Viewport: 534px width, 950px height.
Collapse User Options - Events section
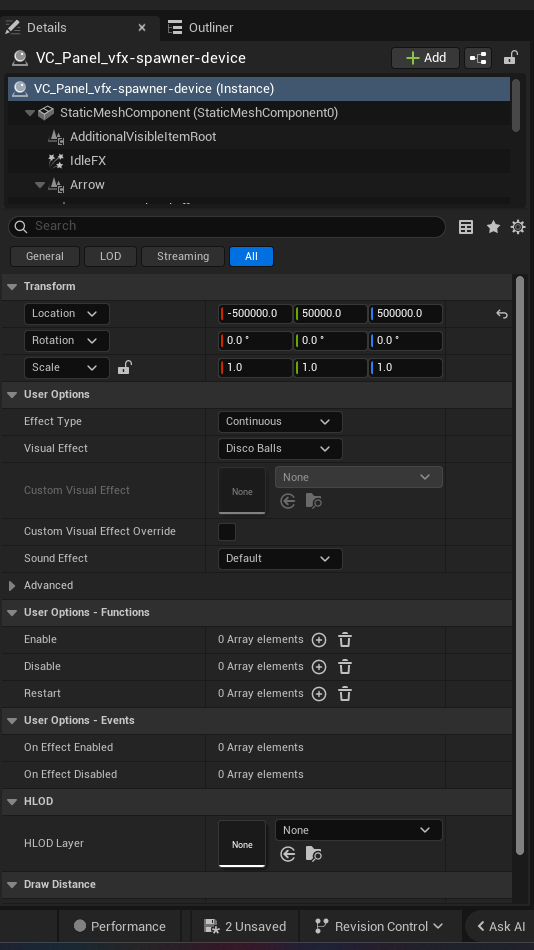click(12, 720)
